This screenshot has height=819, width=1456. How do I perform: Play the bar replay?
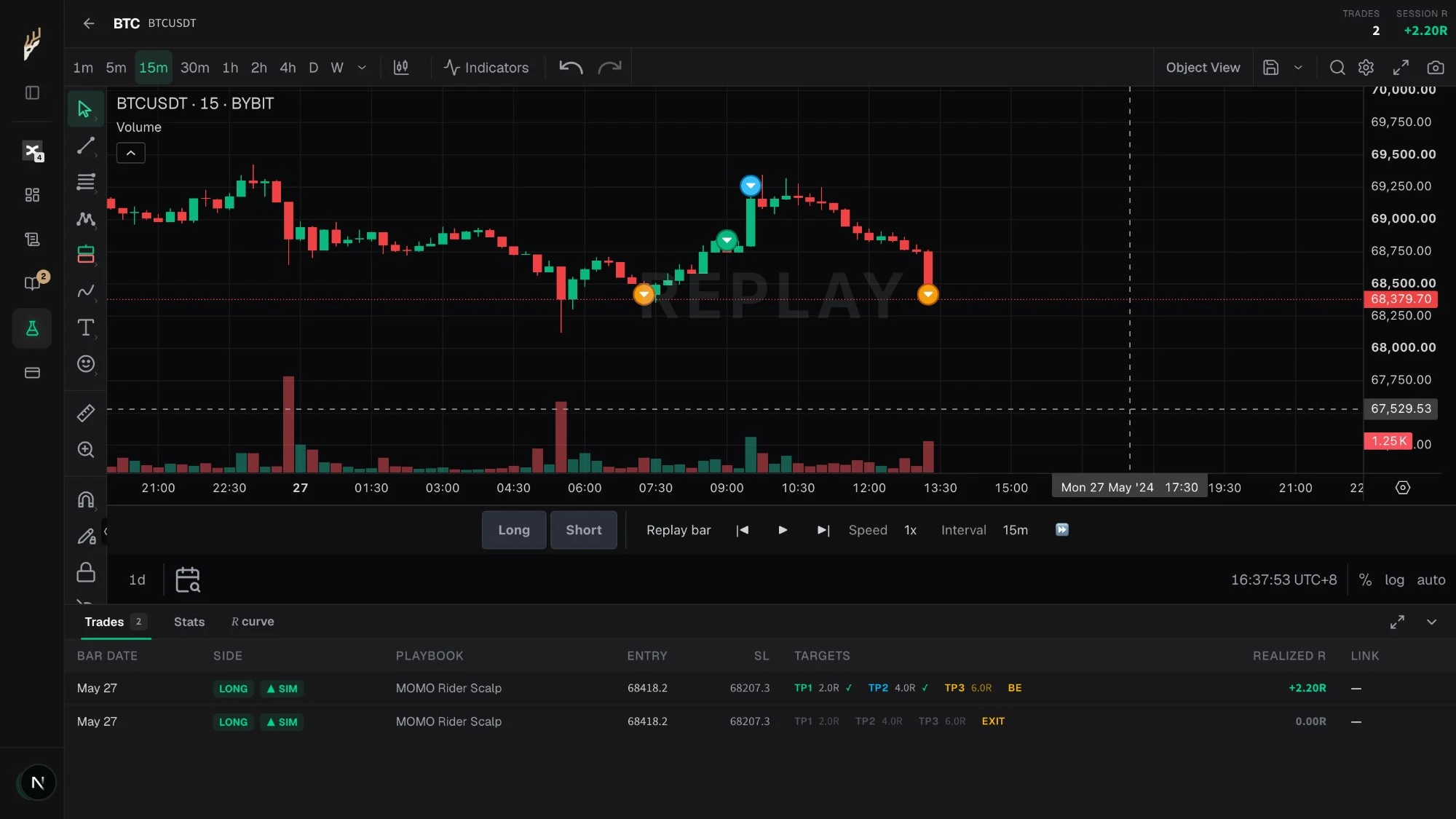coord(783,530)
